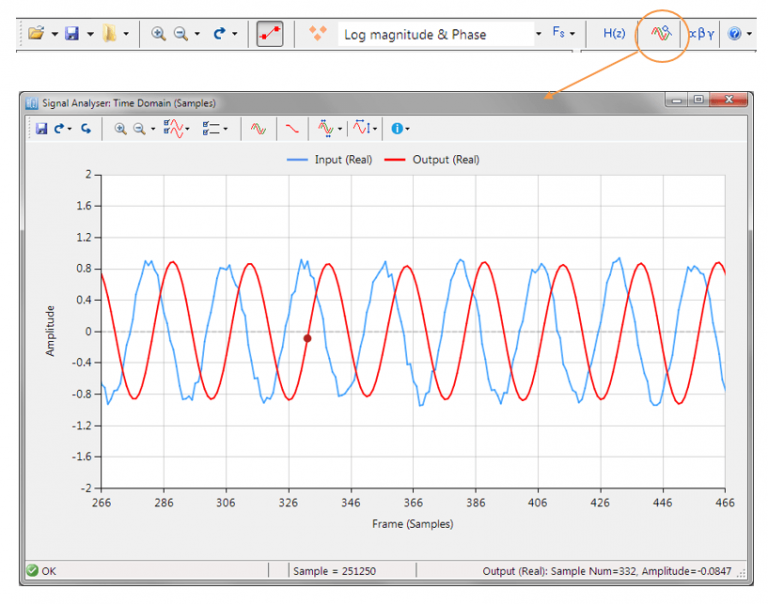Toggle the red line-with-points chart button

coord(269,34)
